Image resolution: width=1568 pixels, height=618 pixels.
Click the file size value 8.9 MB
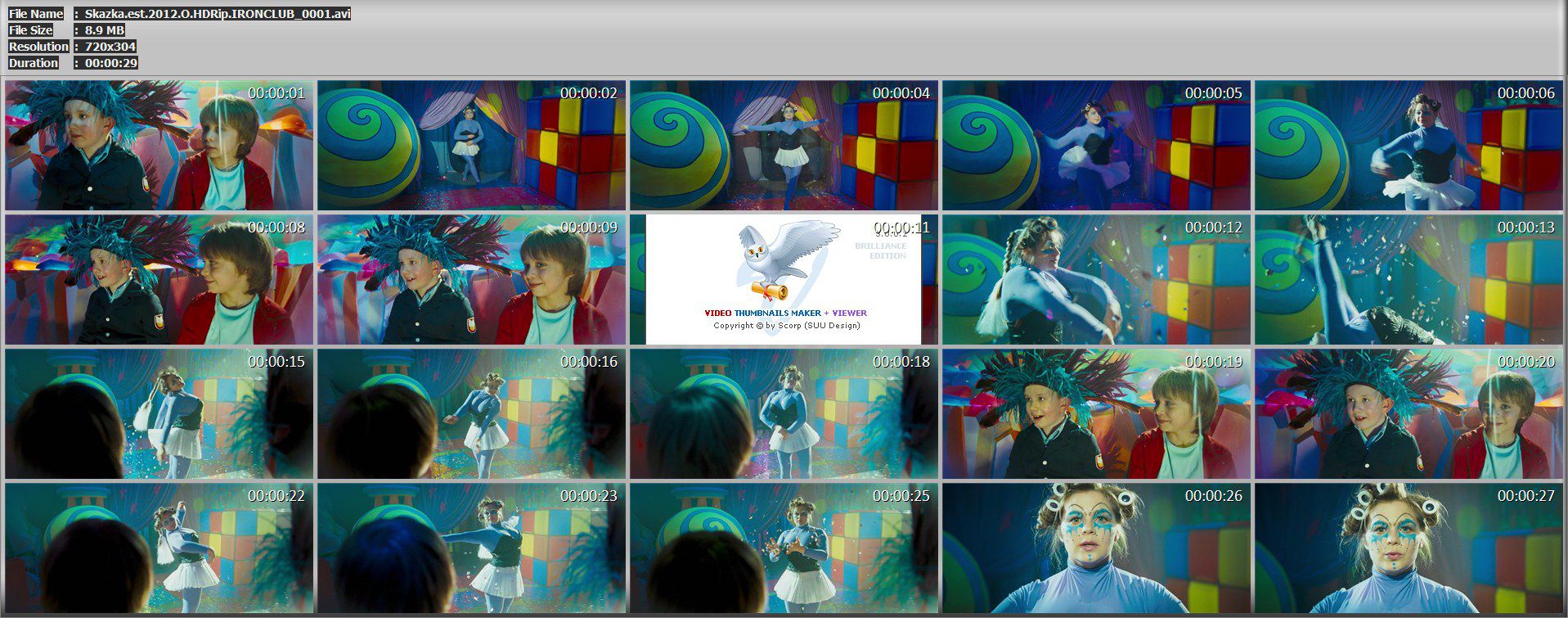[105, 30]
